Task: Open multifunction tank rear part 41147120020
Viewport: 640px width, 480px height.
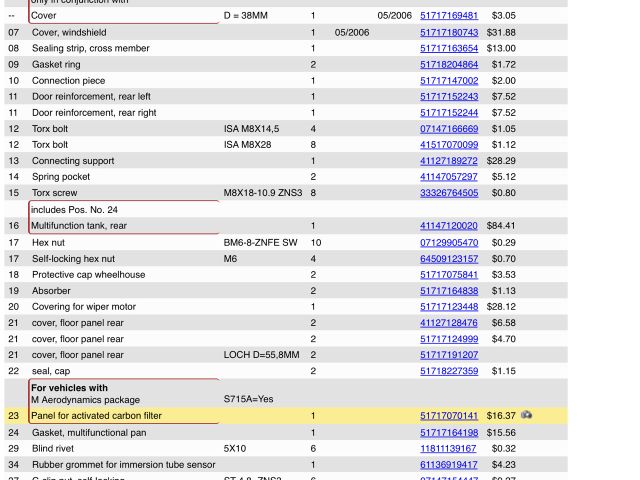Action: (448, 226)
